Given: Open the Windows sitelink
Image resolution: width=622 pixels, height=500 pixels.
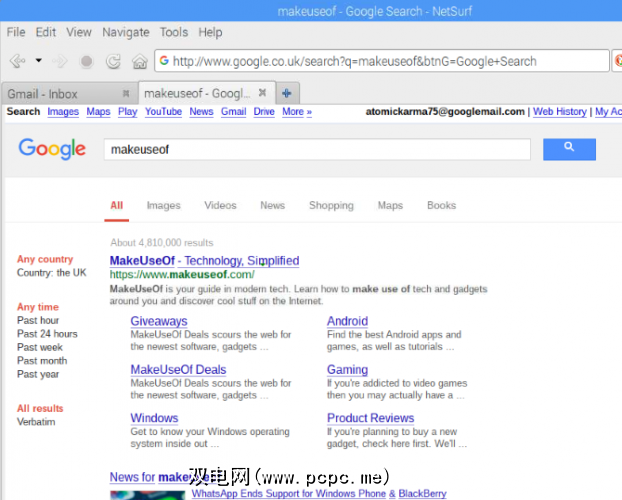Looking at the screenshot, I should tap(154, 418).
